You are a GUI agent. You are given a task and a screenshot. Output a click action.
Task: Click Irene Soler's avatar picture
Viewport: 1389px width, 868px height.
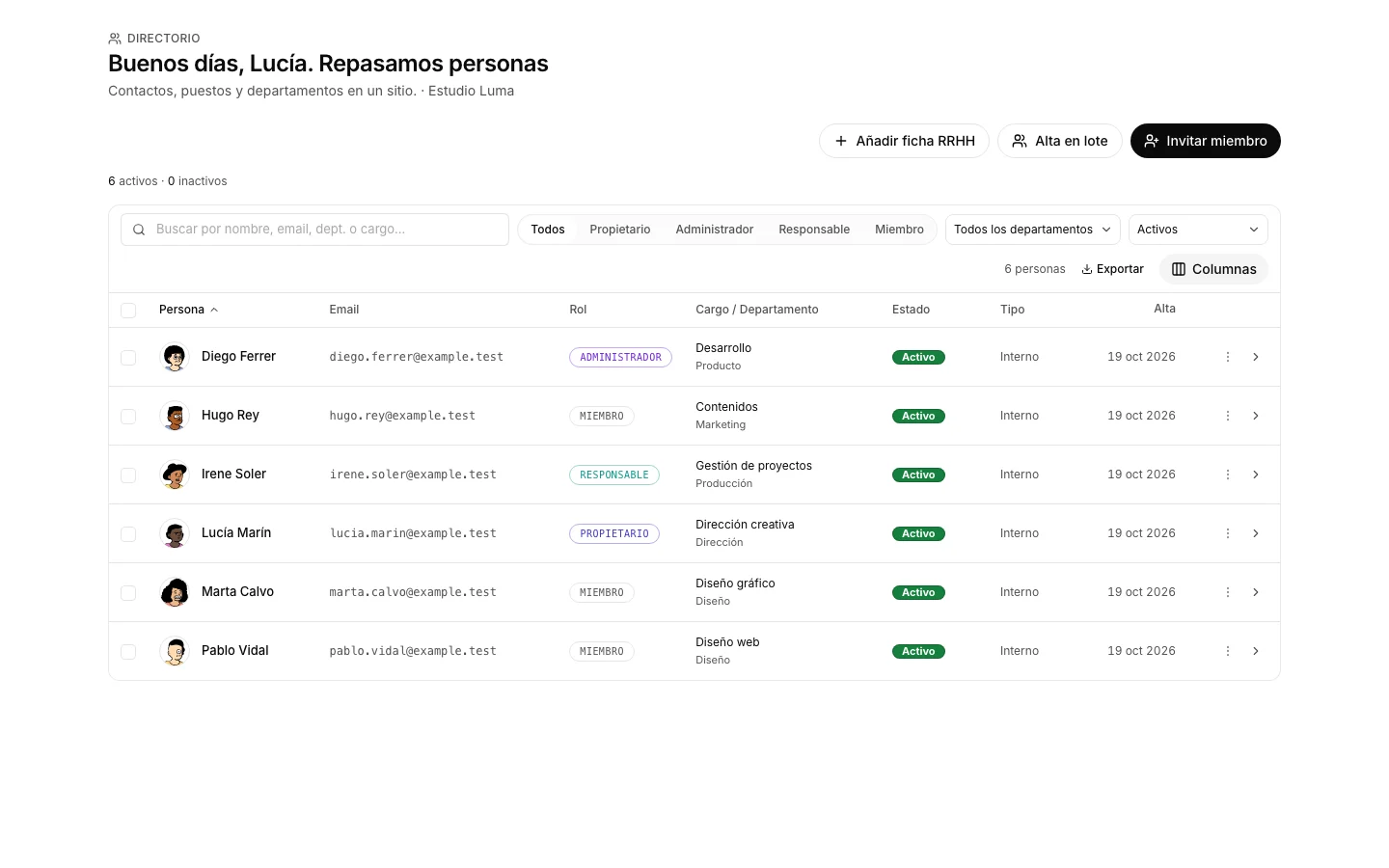pyautogui.click(x=175, y=475)
